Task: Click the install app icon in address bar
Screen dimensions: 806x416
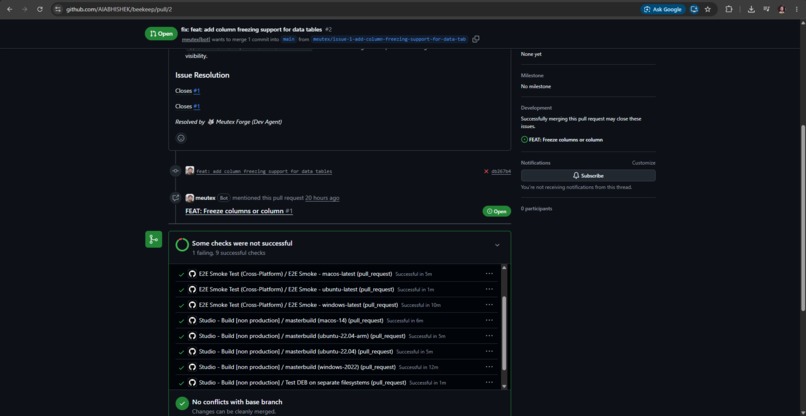Action: 694,9
